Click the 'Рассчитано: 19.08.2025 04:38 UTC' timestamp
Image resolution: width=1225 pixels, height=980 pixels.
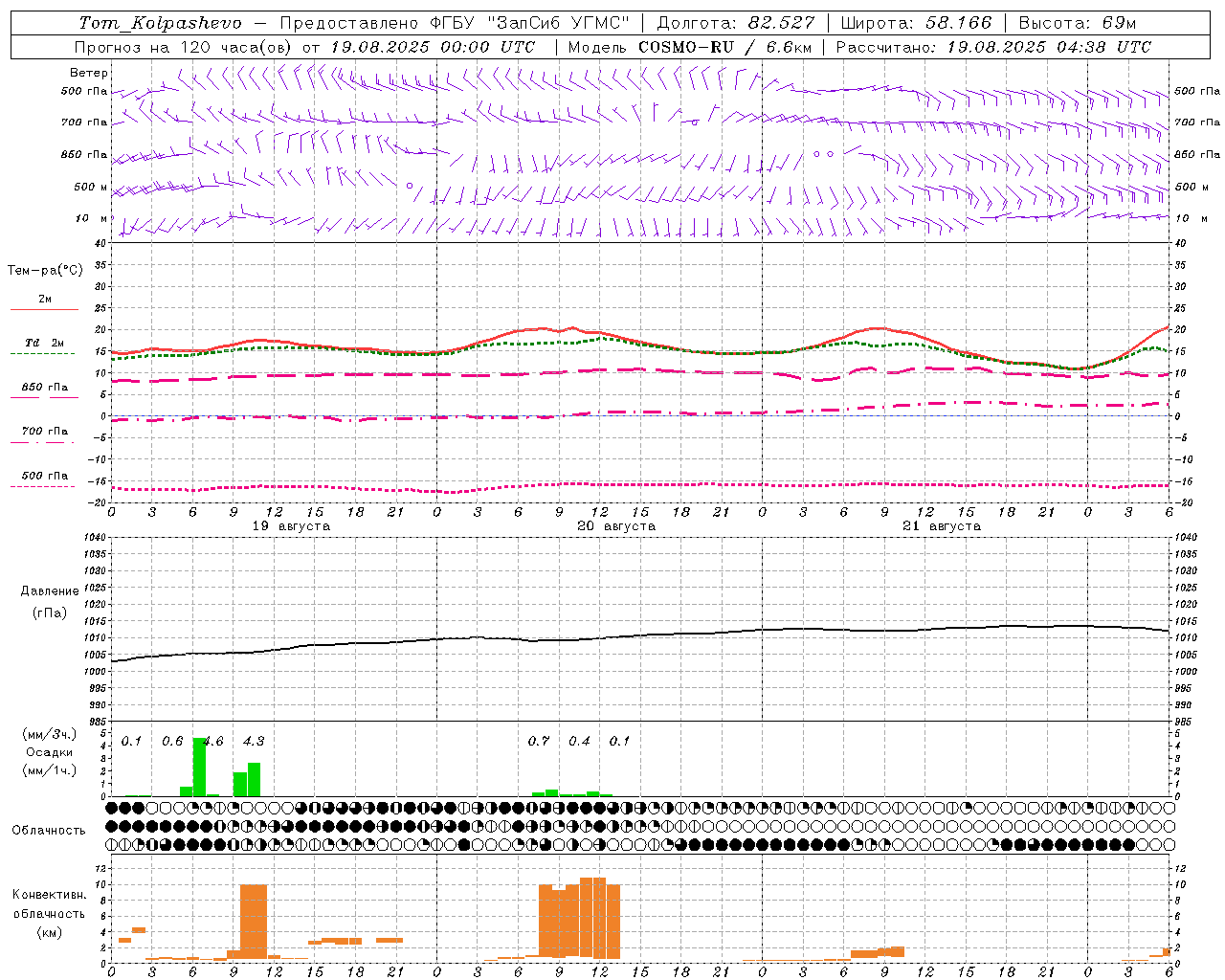click(x=993, y=47)
